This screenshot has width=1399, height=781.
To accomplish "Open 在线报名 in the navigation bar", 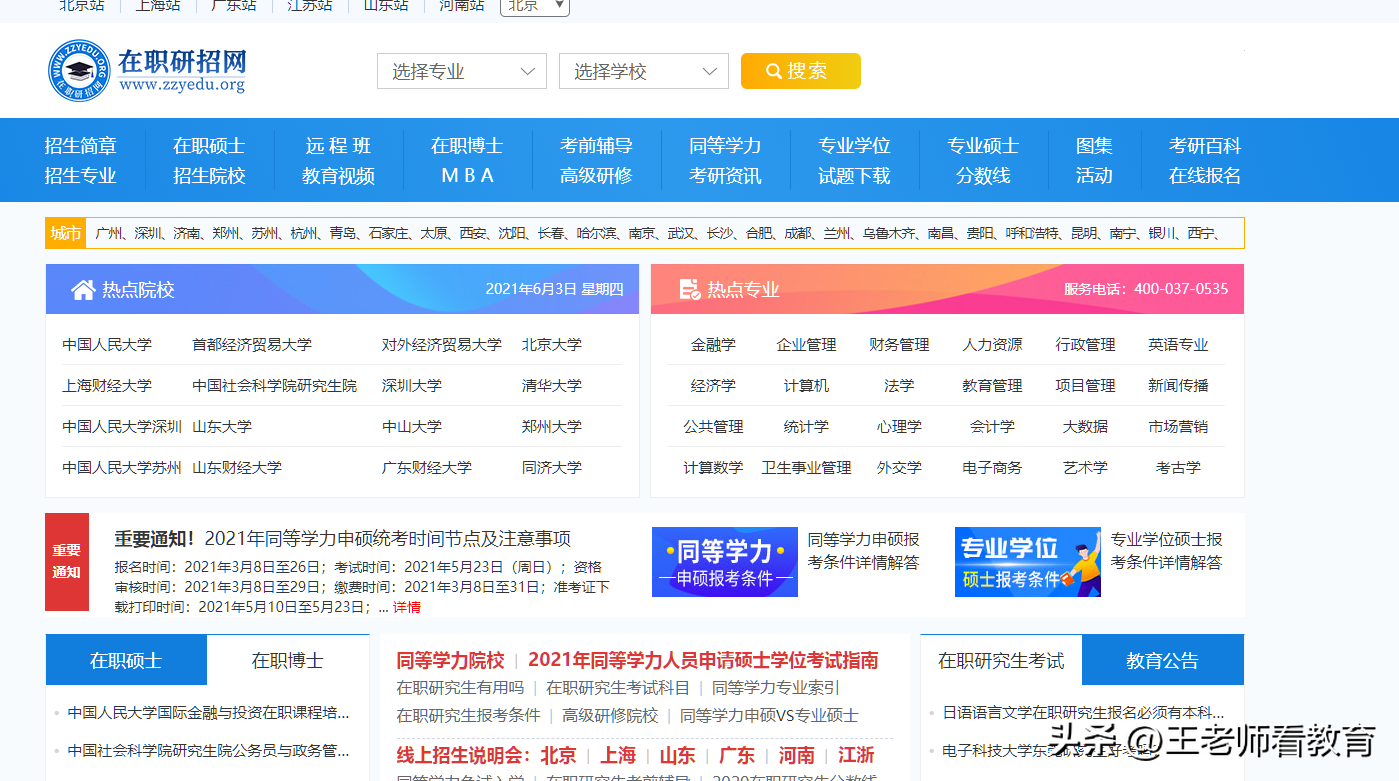I will click(1204, 176).
